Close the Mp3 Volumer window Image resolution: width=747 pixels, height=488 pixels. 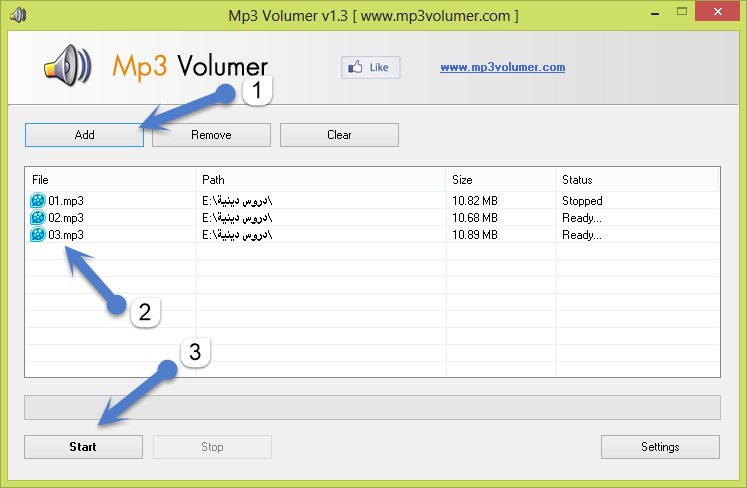pyautogui.click(x=717, y=11)
